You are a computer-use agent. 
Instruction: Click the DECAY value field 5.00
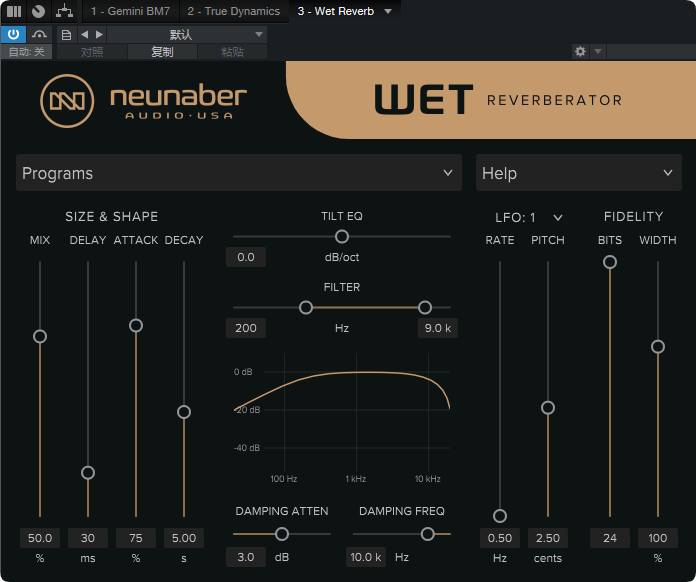184,538
